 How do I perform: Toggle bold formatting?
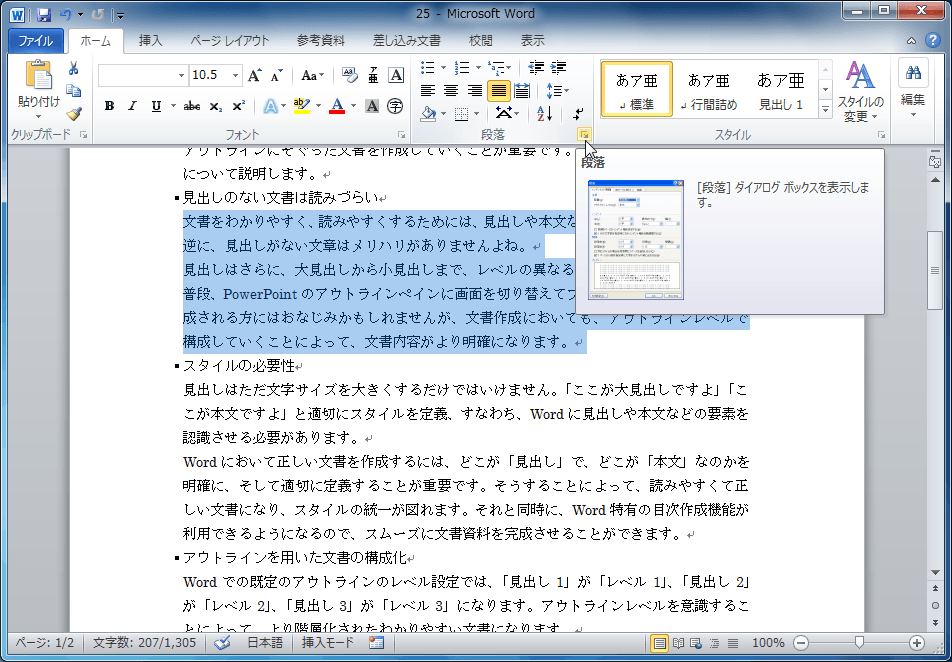coord(110,106)
